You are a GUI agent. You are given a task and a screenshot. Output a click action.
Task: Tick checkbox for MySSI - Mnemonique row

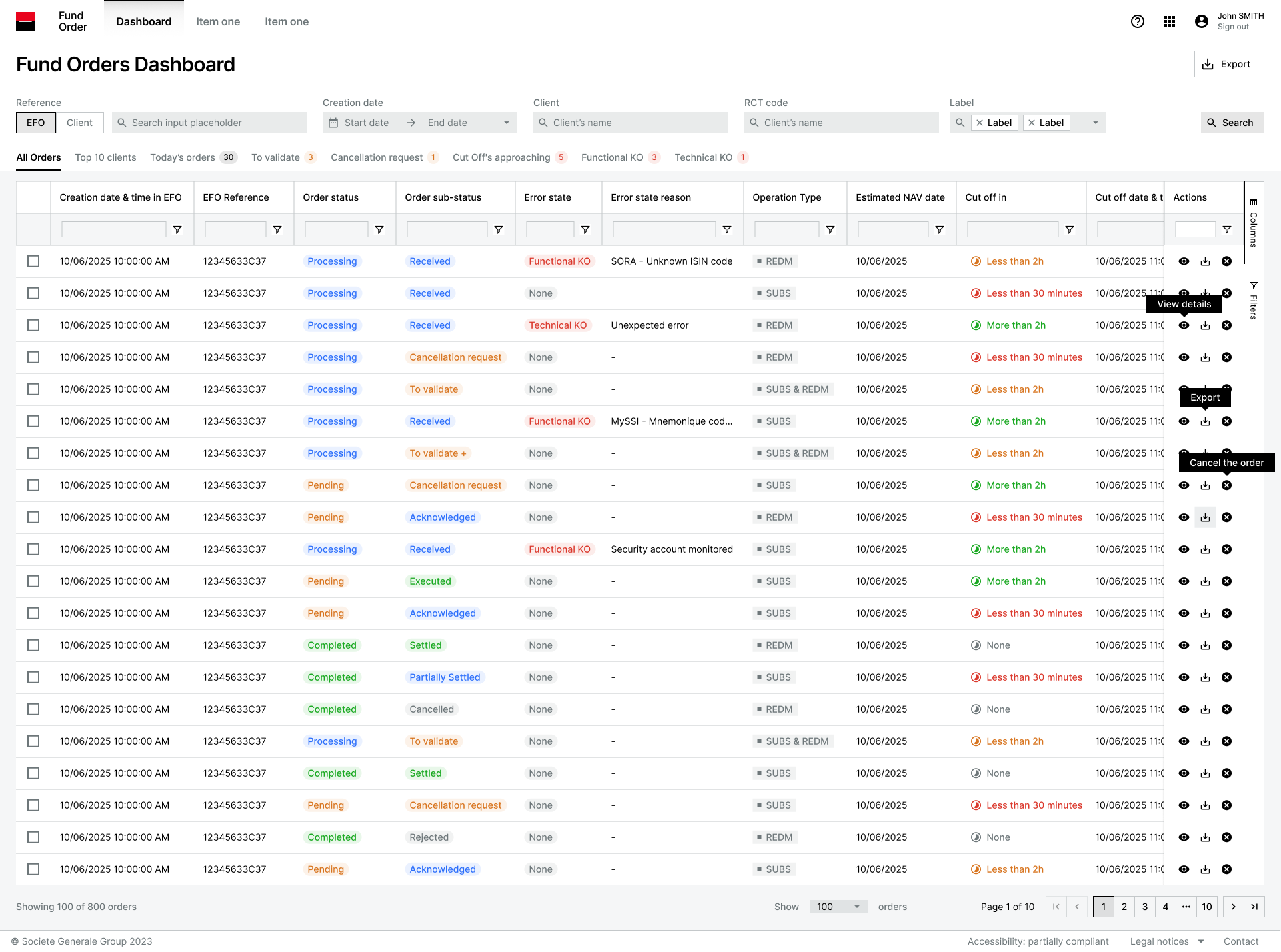pos(33,421)
